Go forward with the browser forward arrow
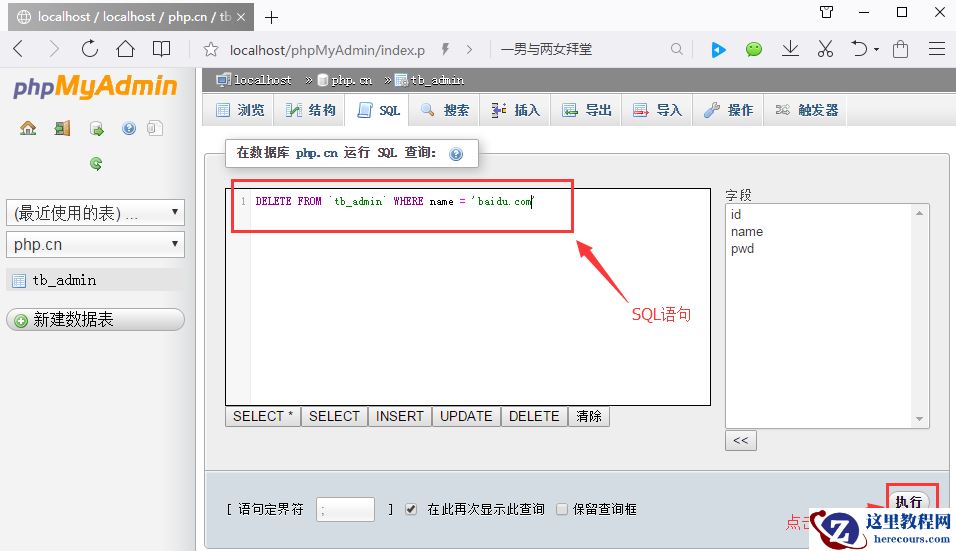956x551 pixels. [x=54, y=49]
